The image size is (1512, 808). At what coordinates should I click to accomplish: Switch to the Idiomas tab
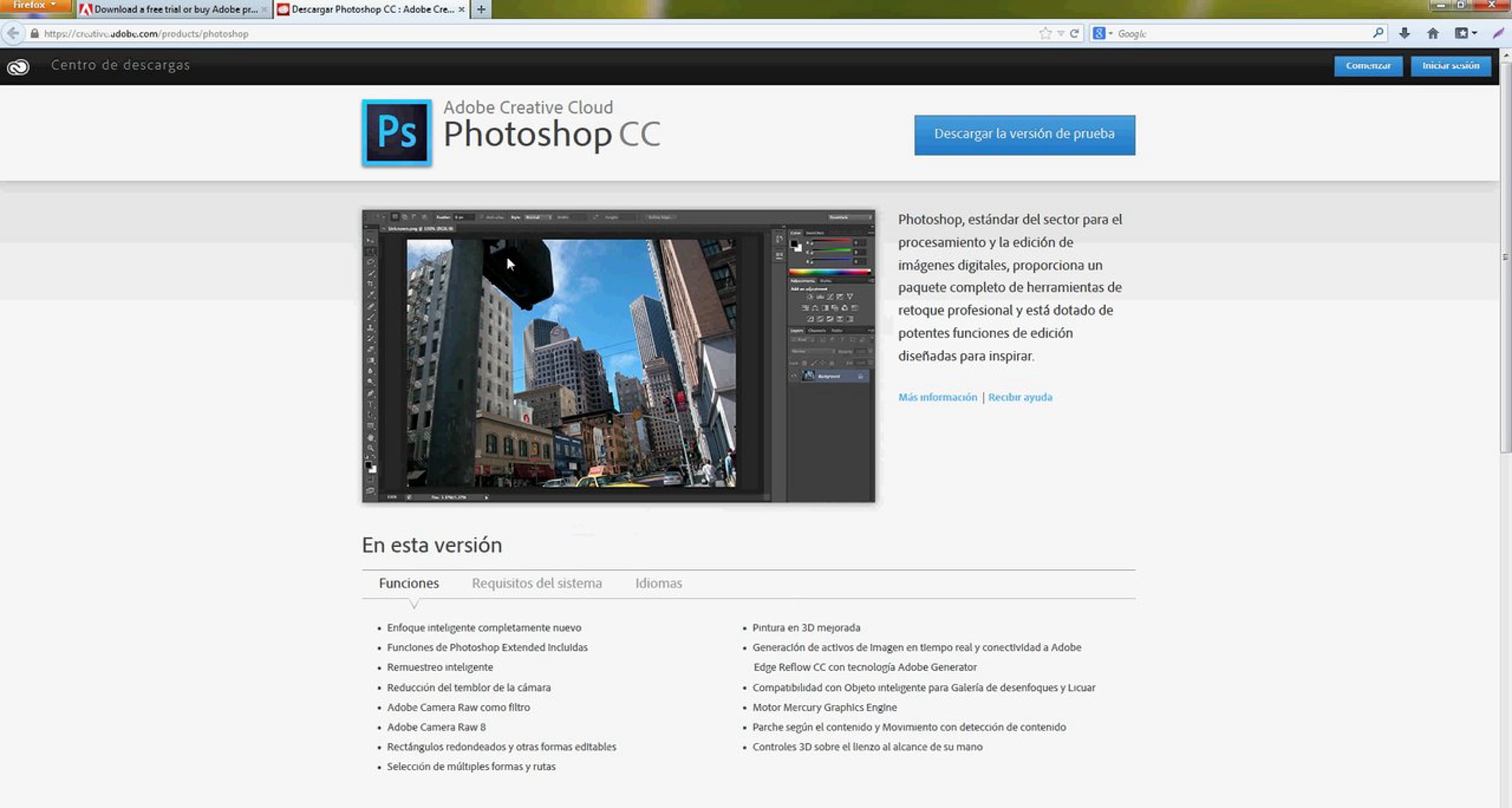point(658,583)
